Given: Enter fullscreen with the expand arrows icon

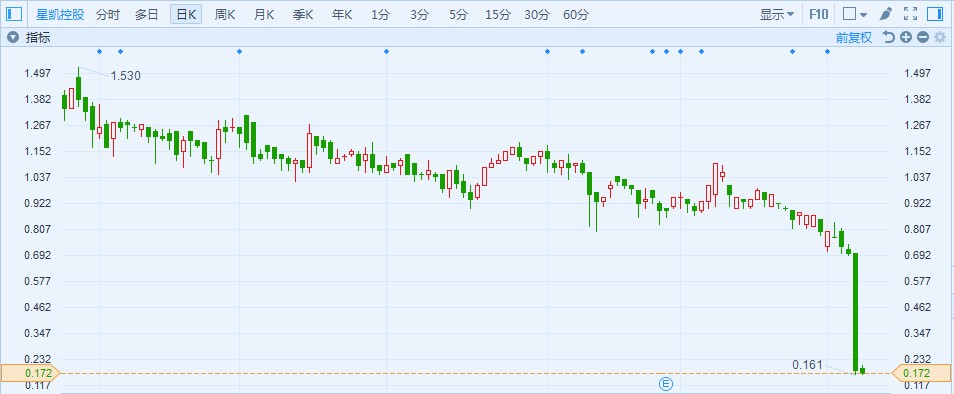Looking at the screenshot, I should [x=910, y=14].
